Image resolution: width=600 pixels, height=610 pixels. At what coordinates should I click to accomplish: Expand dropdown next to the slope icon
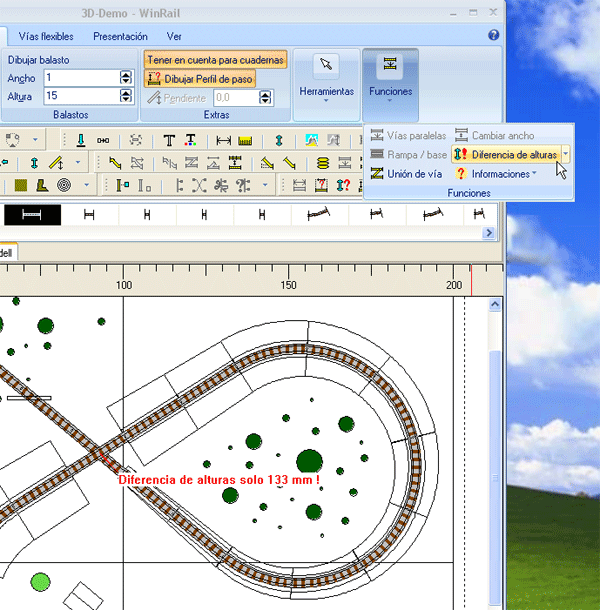tap(78, 162)
